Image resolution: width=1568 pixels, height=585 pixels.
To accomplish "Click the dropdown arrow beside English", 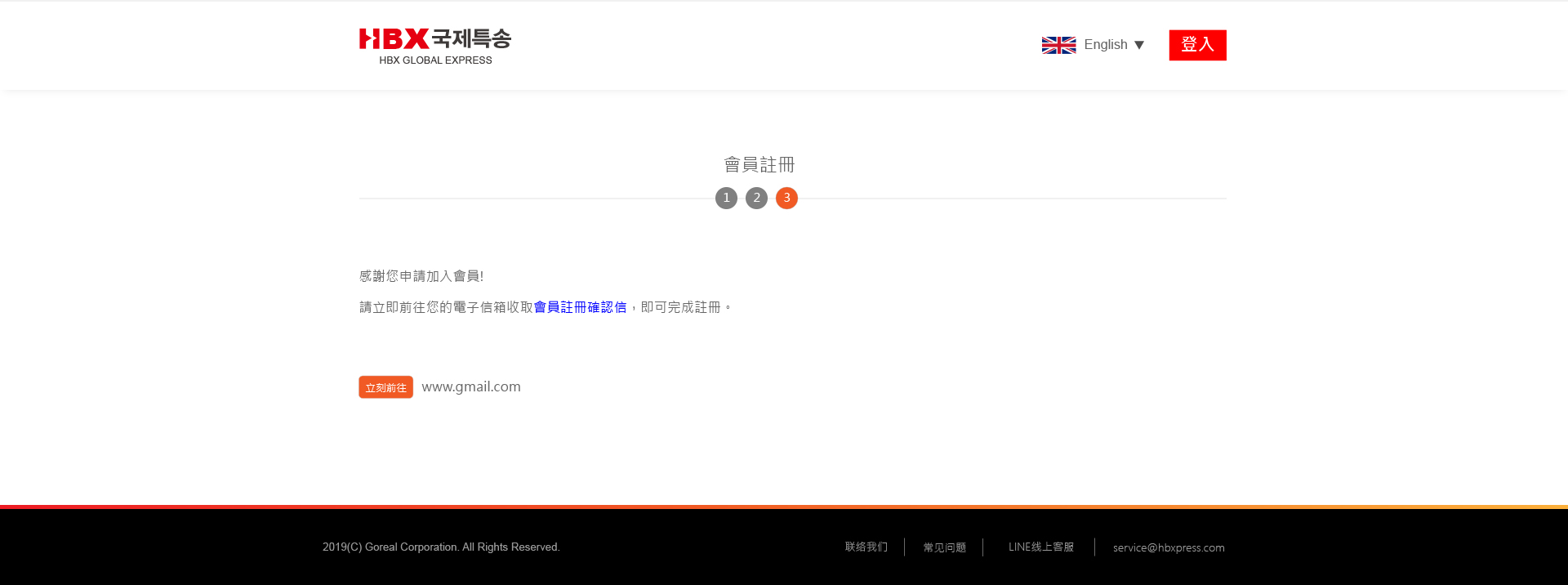I will pyautogui.click(x=1139, y=45).
